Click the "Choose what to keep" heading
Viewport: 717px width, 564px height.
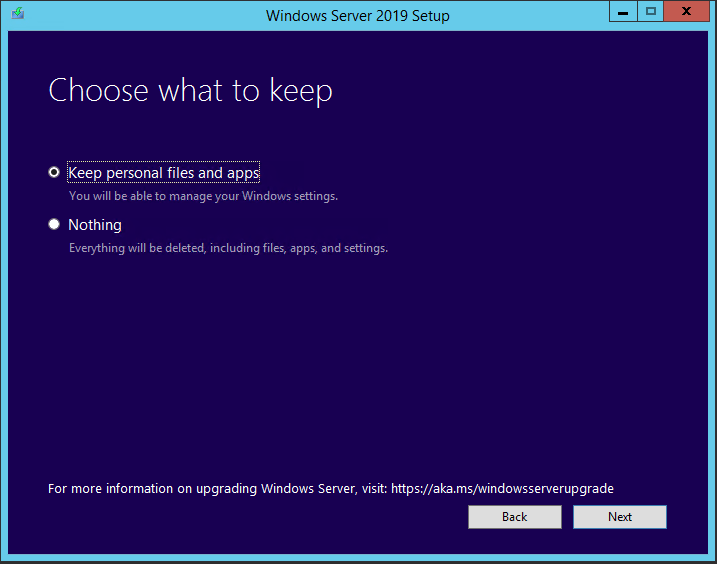coord(190,91)
